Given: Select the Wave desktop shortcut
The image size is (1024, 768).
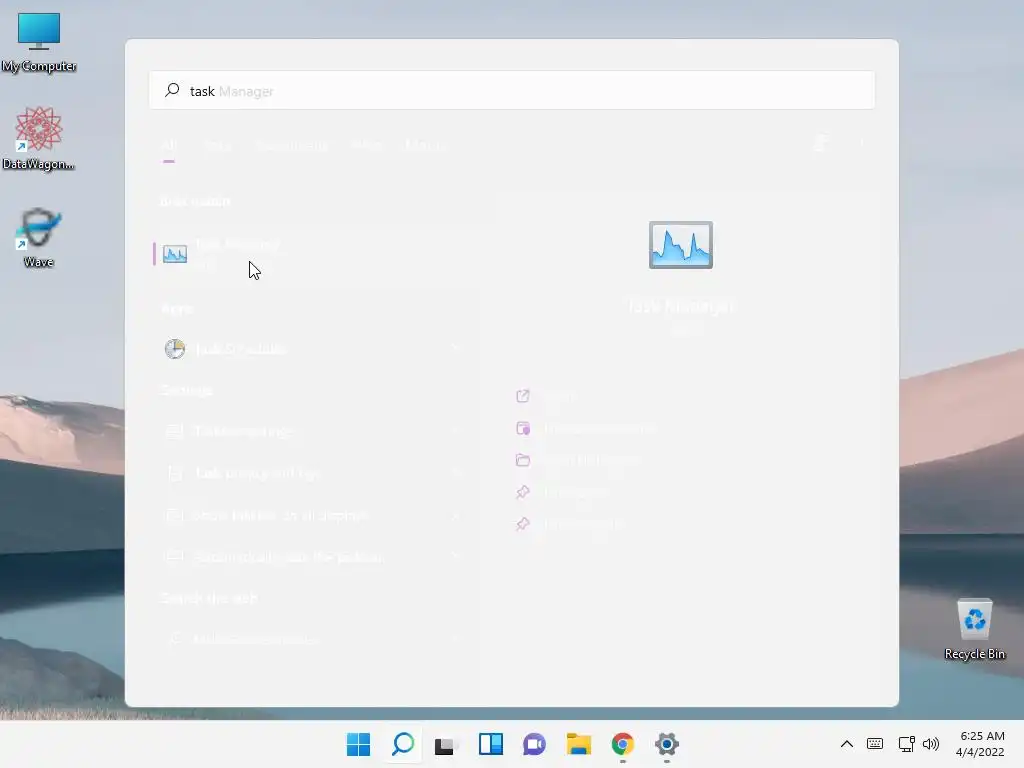Looking at the screenshot, I should click(x=39, y=238).
